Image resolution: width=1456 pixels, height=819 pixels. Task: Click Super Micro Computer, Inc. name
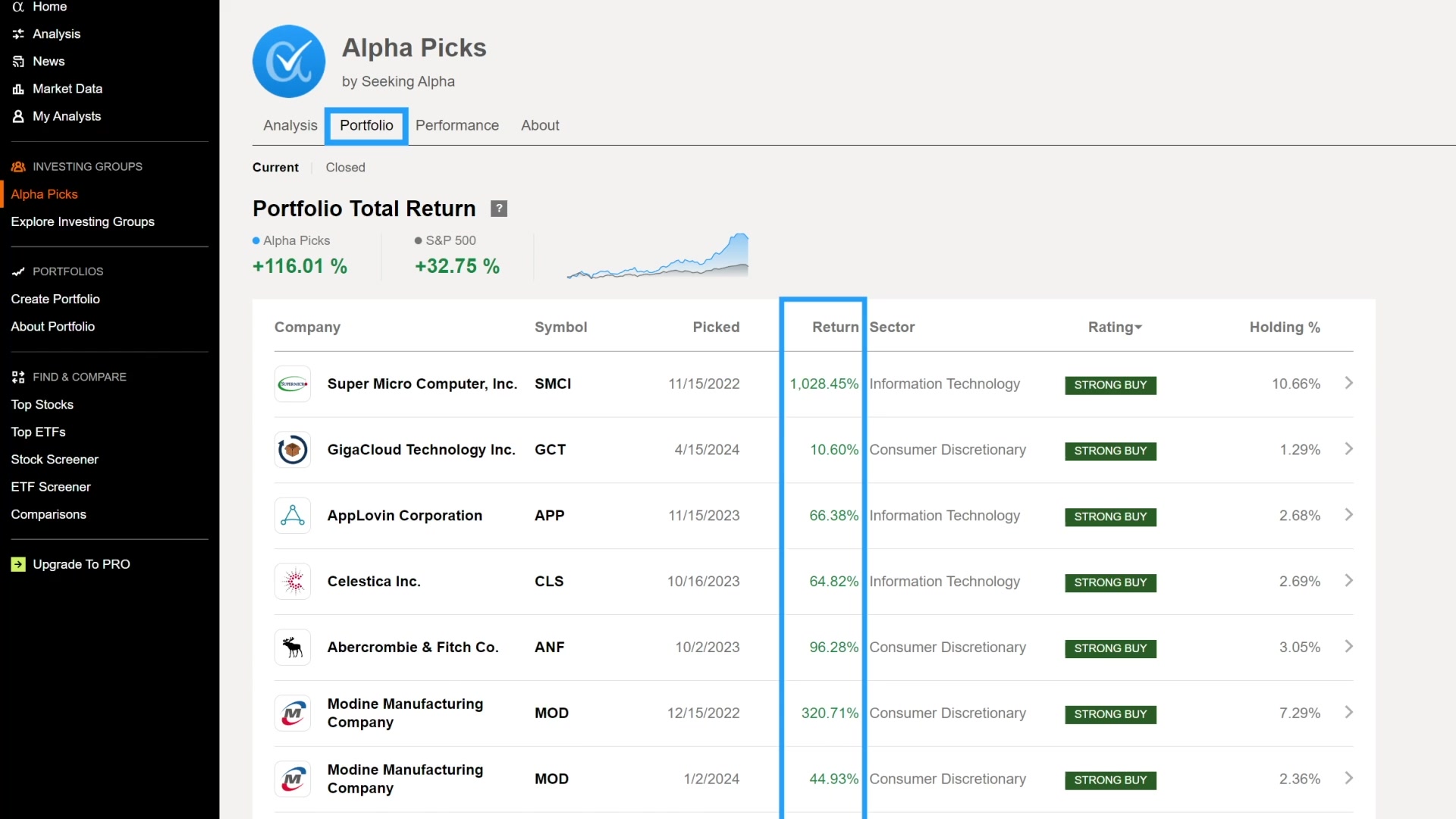pos(422,384)
